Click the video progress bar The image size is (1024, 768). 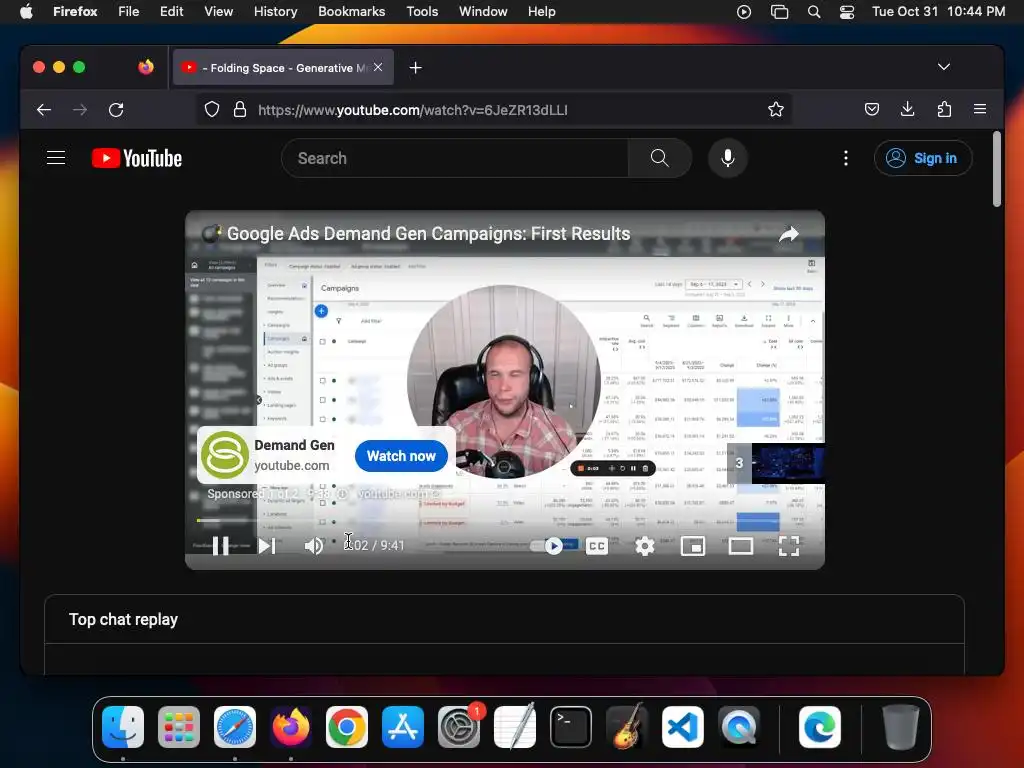(504, 520)
